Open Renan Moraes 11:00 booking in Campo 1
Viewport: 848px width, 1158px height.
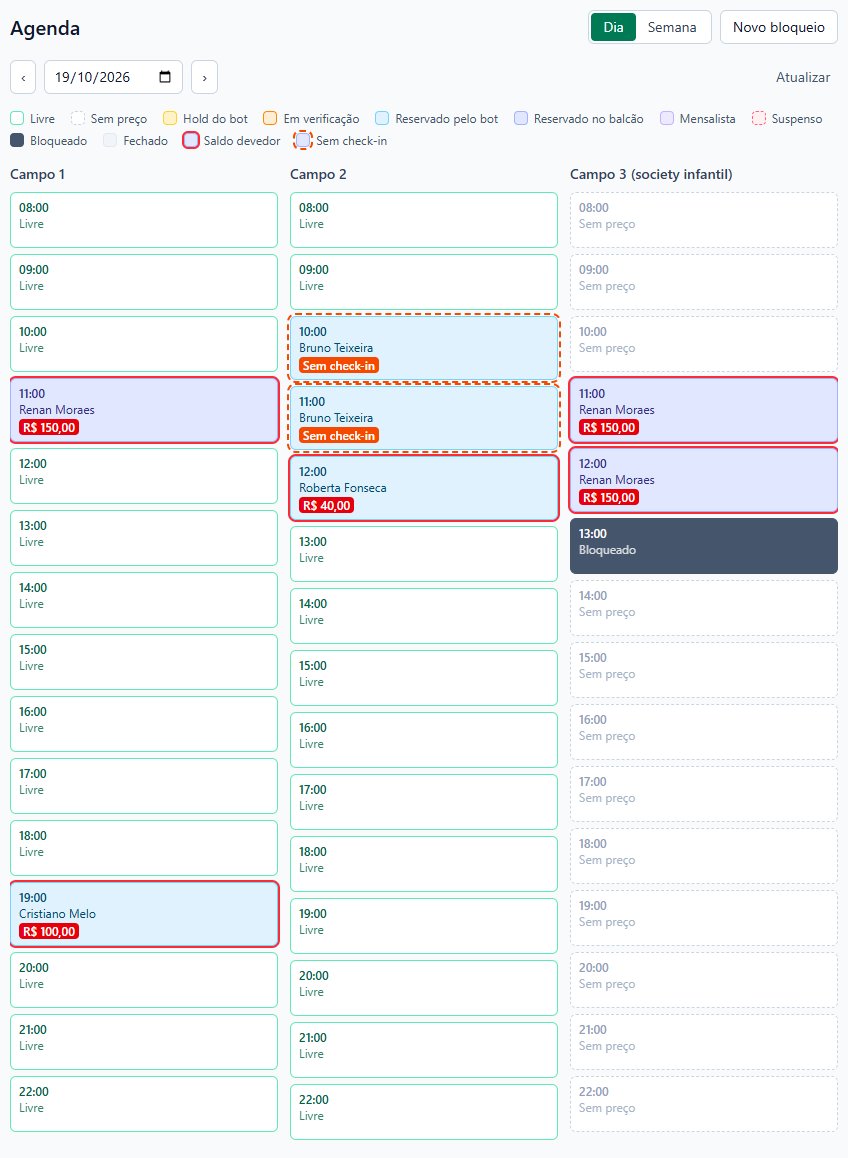pos(144,410)
